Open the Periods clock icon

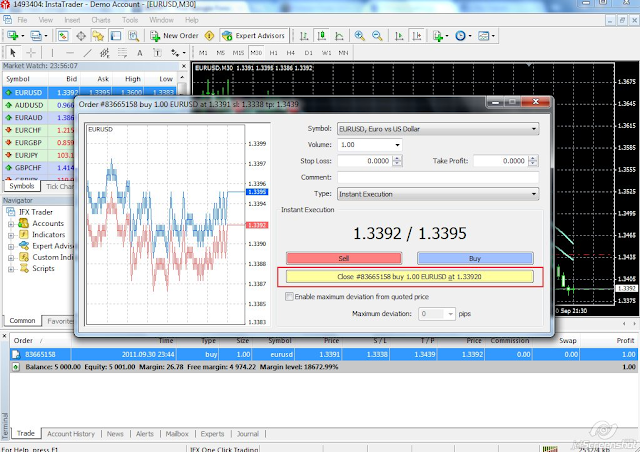pyautogui.click(x=460, y=36)
